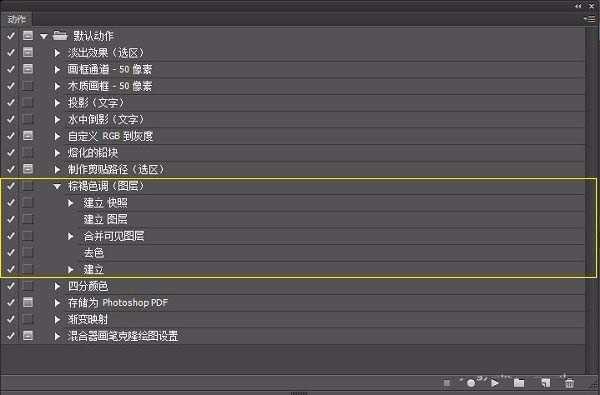
Task: Play the selected action
Action: point(495,383)
